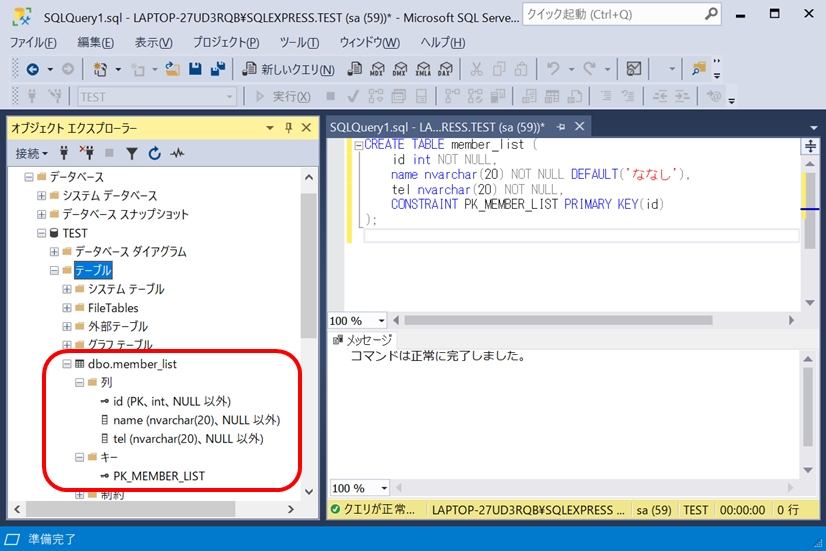
Task: Open the プロジェクト(P) menu
Action: click(226, 43)
